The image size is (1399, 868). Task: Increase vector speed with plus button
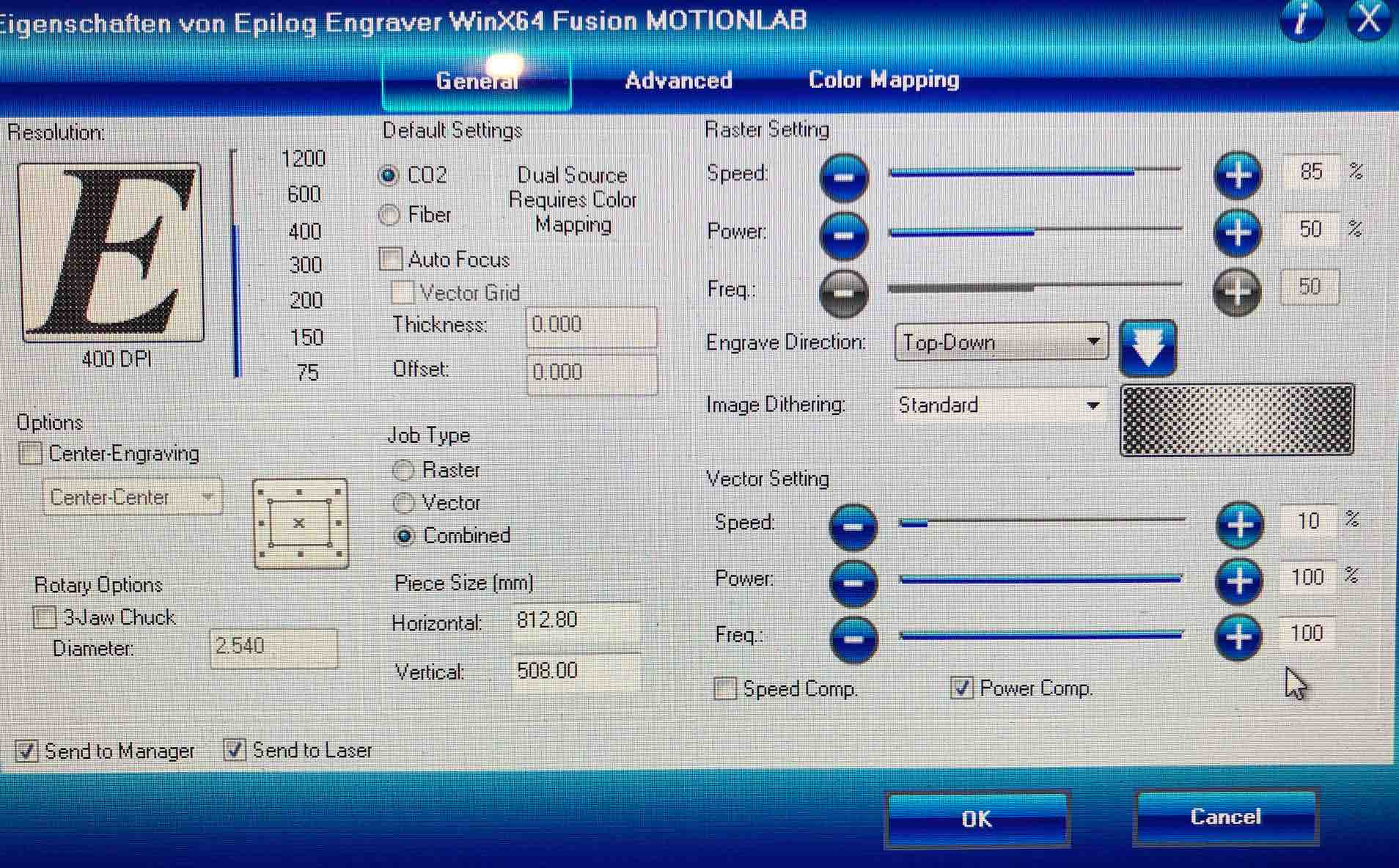pos(1240,525)
